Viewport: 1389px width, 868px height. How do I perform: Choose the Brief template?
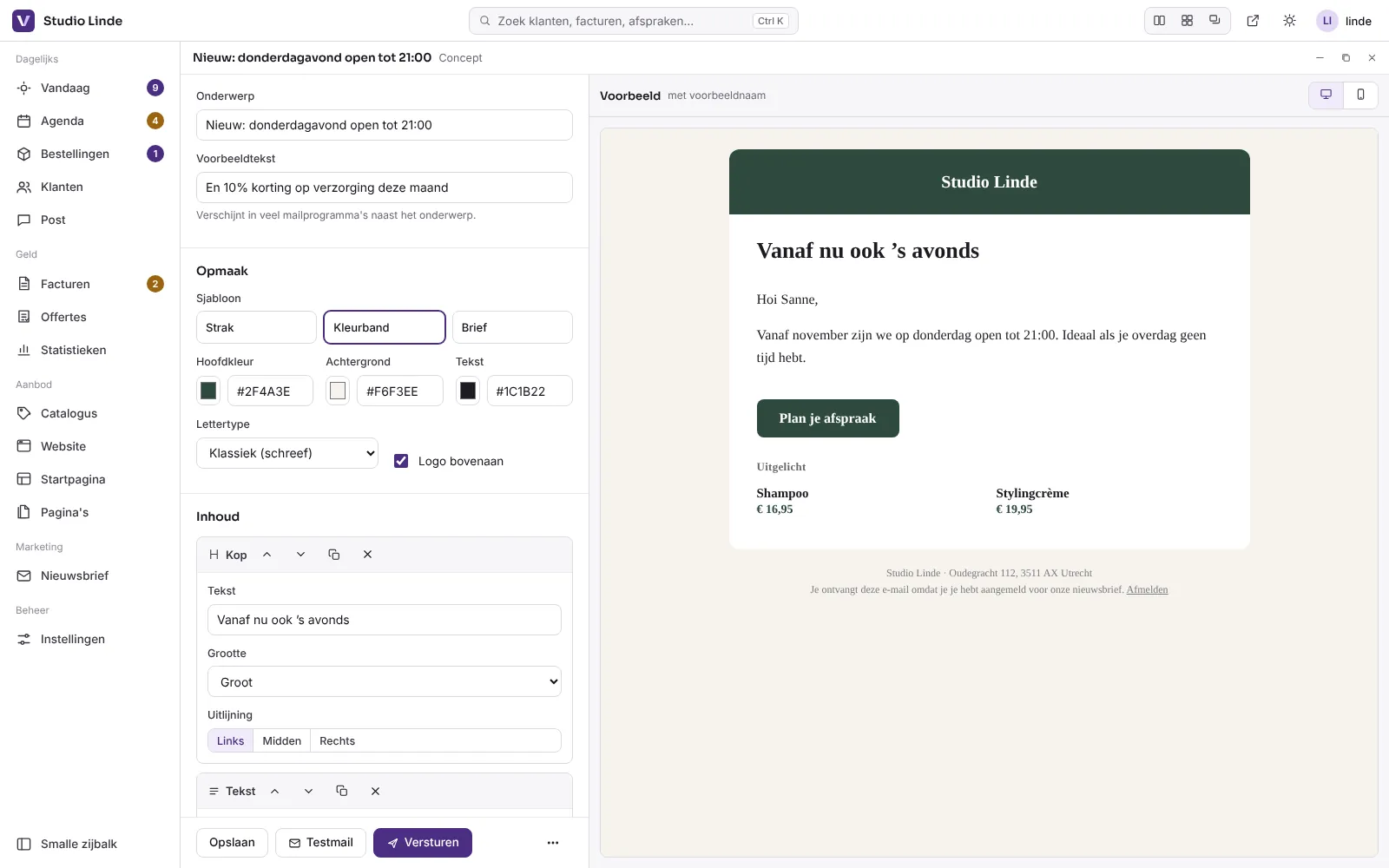pos(512,327)
